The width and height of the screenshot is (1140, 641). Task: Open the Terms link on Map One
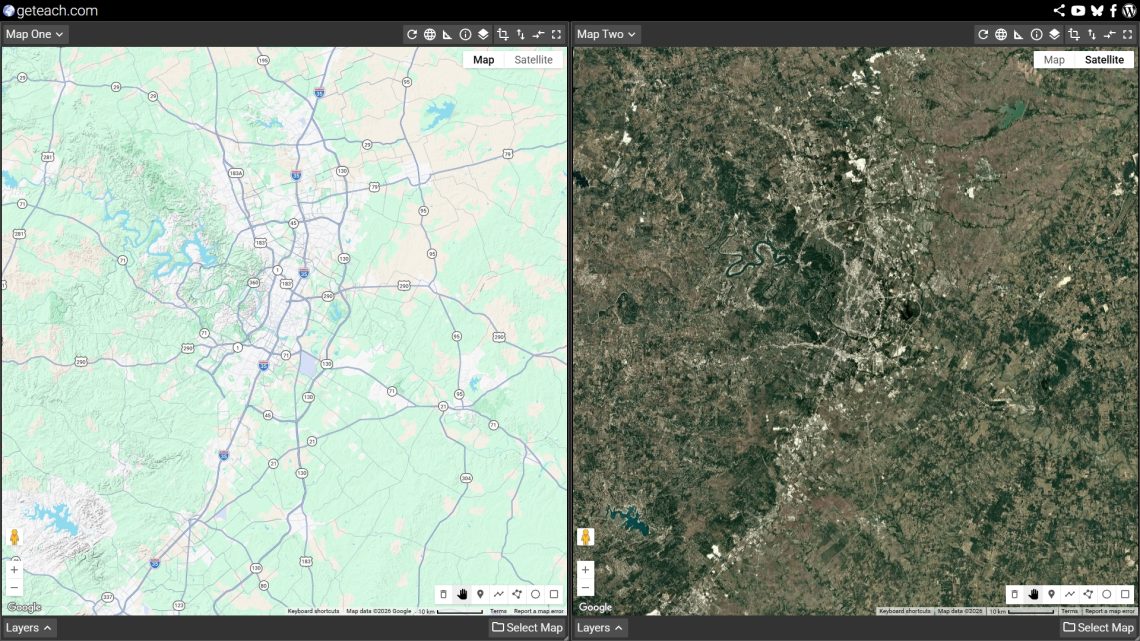click(498, 611)
